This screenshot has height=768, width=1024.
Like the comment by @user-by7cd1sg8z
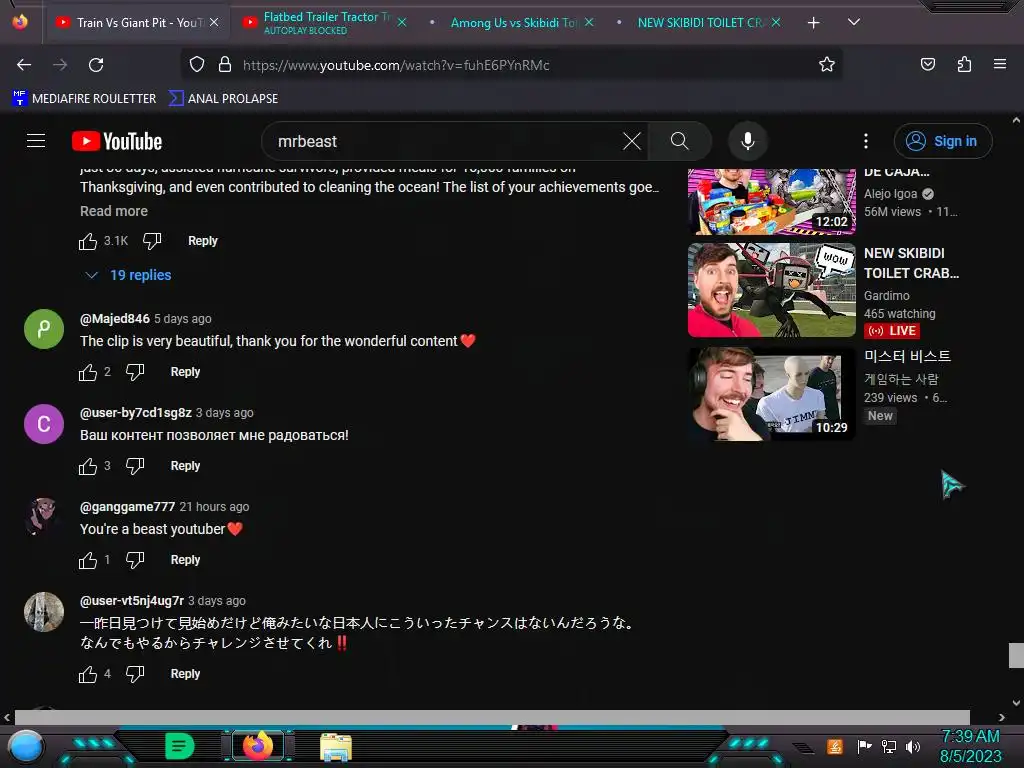coord(88,466)
